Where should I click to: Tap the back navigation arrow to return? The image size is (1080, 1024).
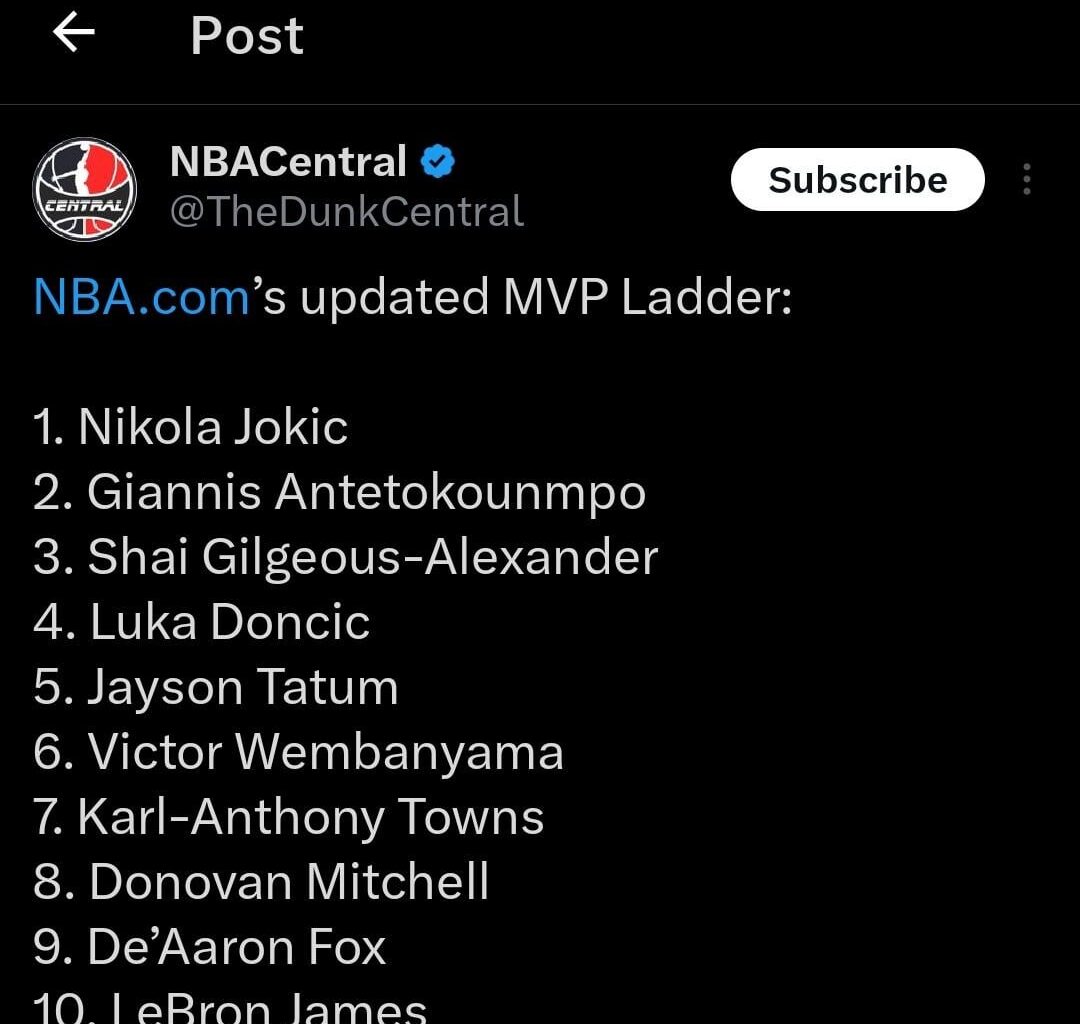point(70,35)
